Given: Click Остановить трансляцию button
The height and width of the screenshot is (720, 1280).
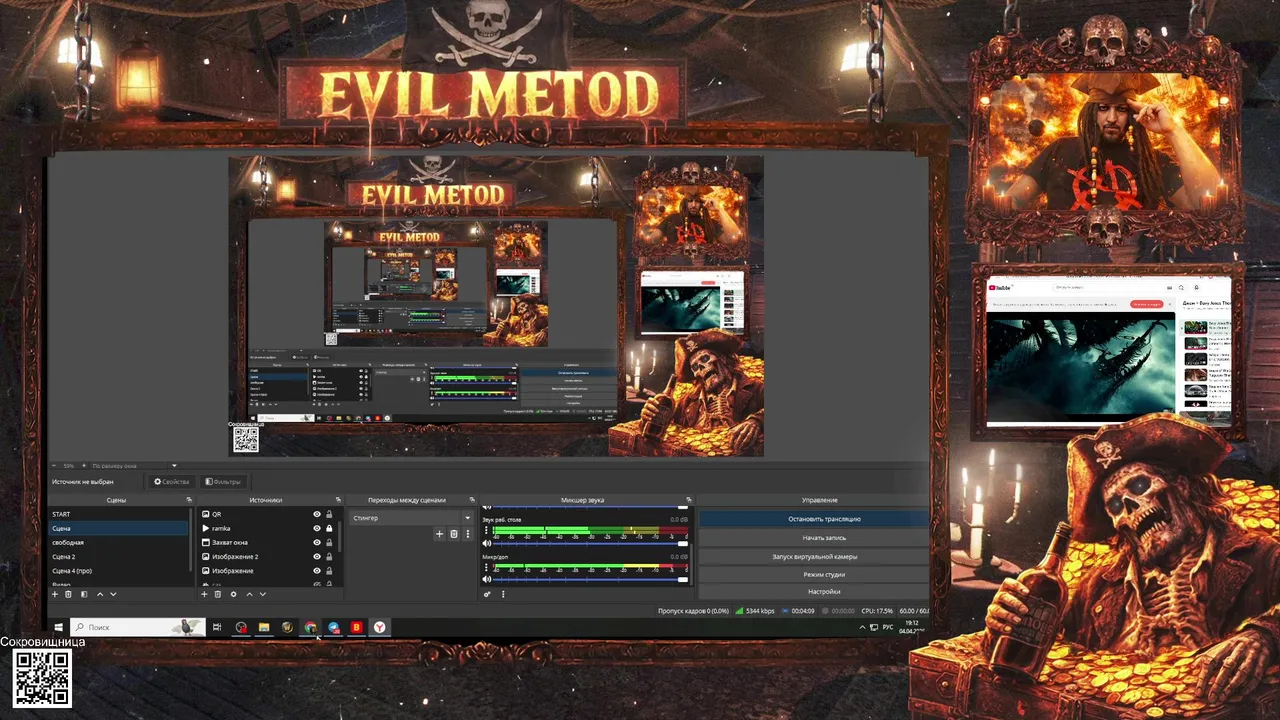Looking at the screenshot, I should point(813,519).
